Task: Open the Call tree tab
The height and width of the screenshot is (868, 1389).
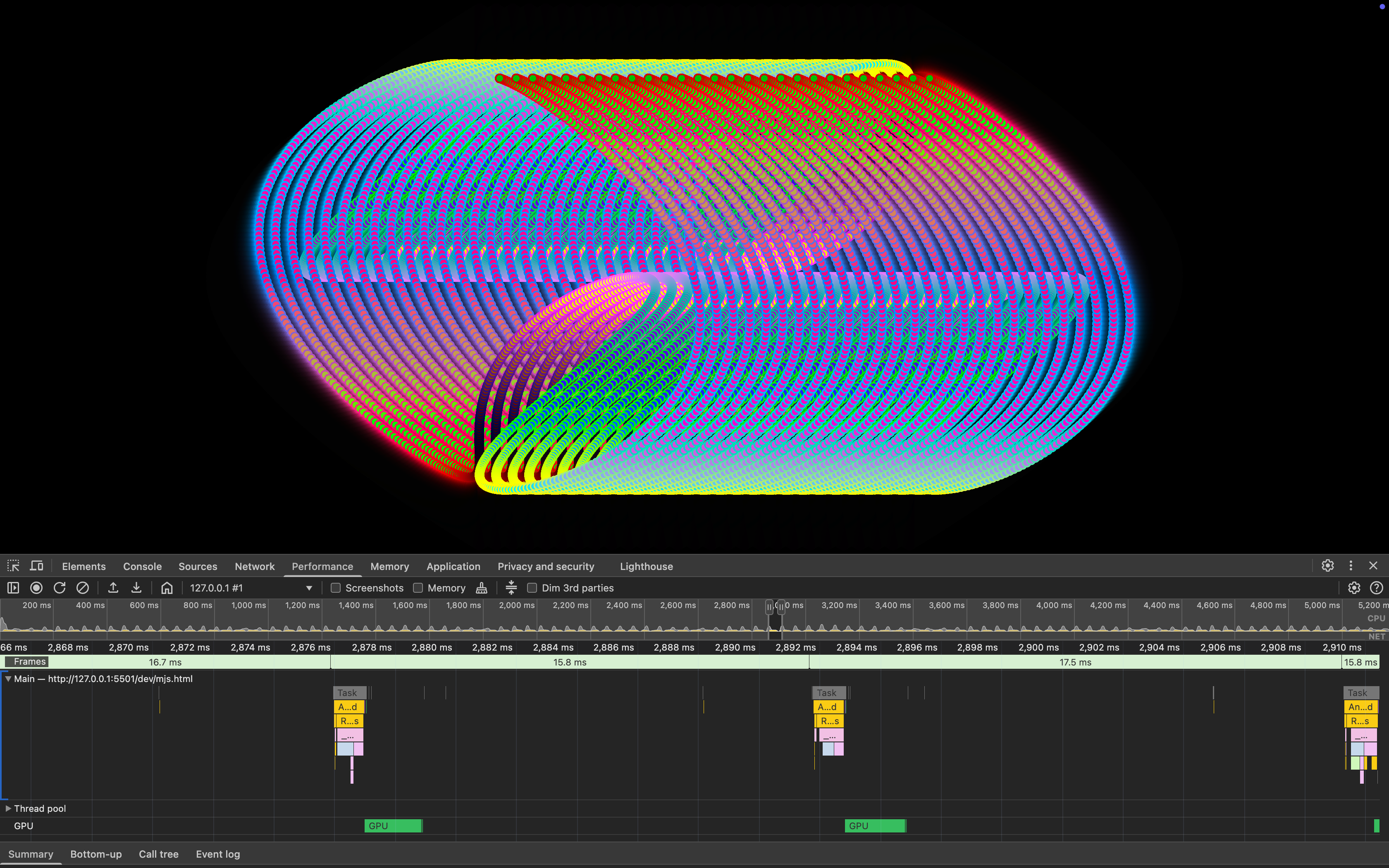Action: (x=158, y=854)
